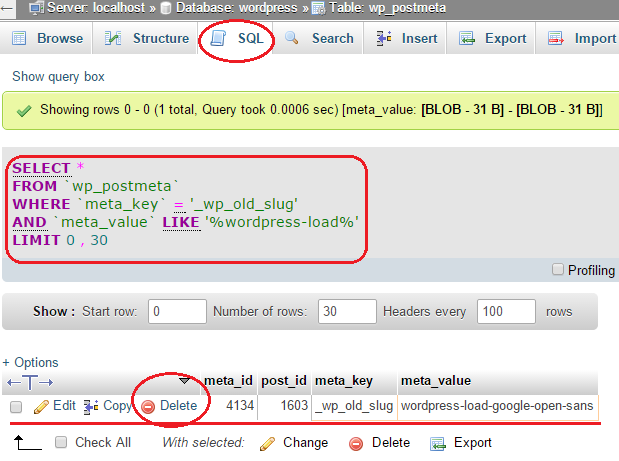The image size is (619, 461).
Task: Expand the + Options link
Action: 30,362
